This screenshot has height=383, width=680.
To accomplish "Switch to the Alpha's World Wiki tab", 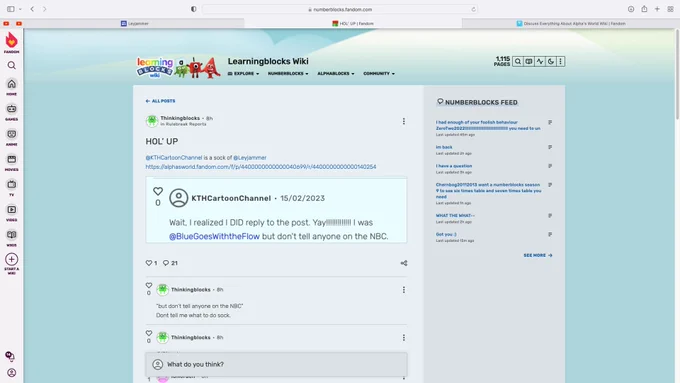I will [x=571, y=23].
